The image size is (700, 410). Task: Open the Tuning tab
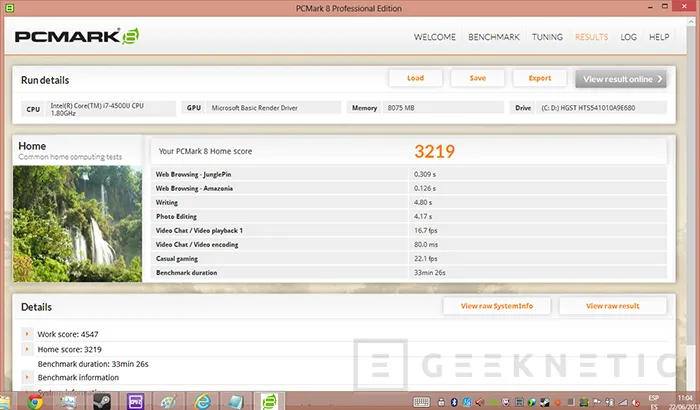point(547,37)
